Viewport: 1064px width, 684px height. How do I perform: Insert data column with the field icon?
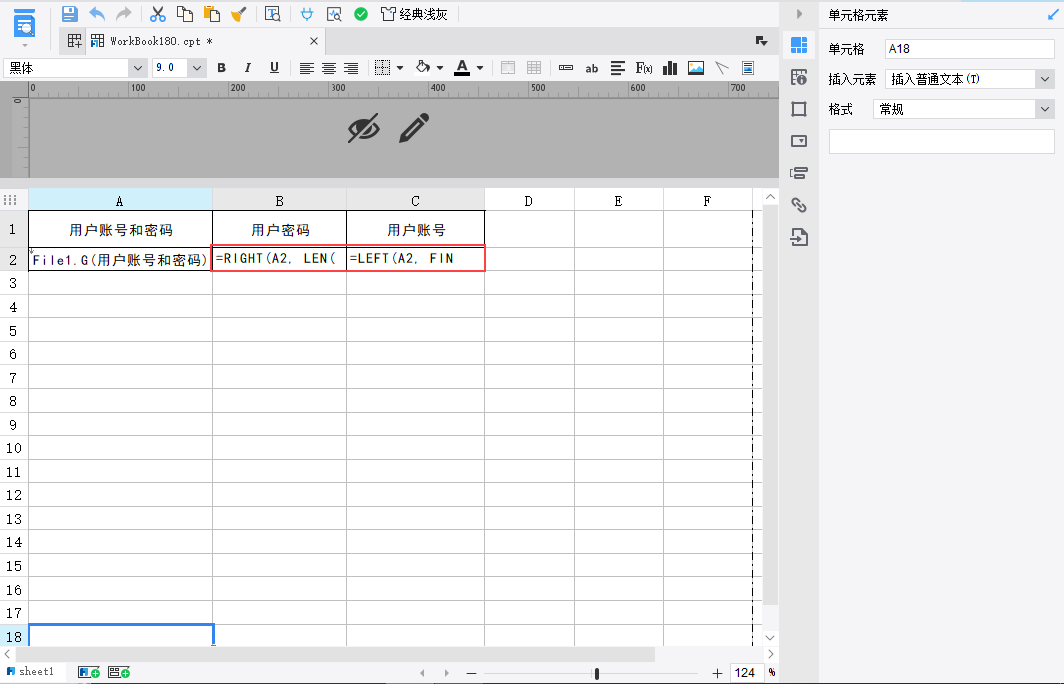point(566,68)
